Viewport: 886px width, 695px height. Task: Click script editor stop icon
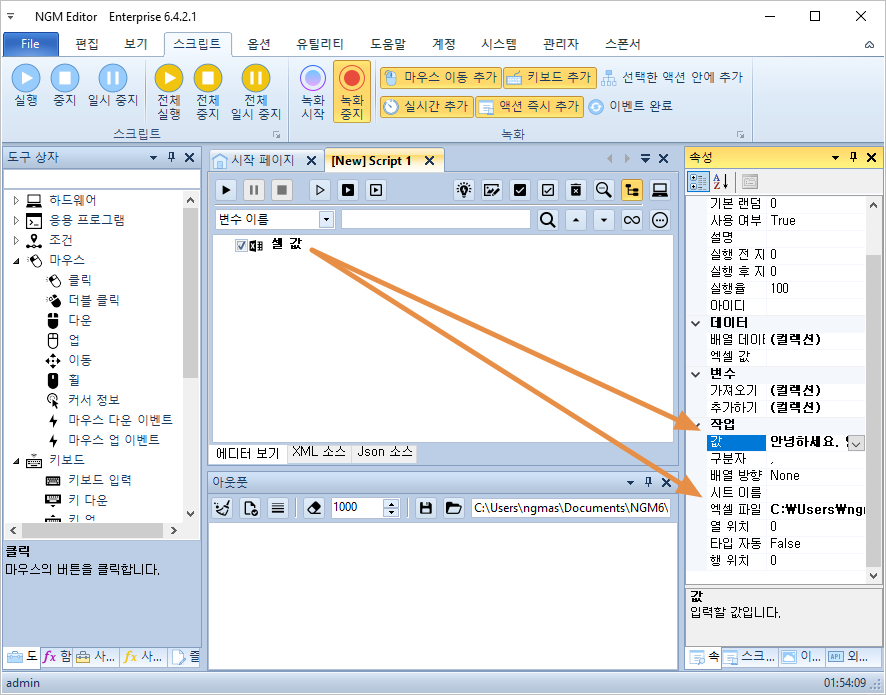click(281, 190)
